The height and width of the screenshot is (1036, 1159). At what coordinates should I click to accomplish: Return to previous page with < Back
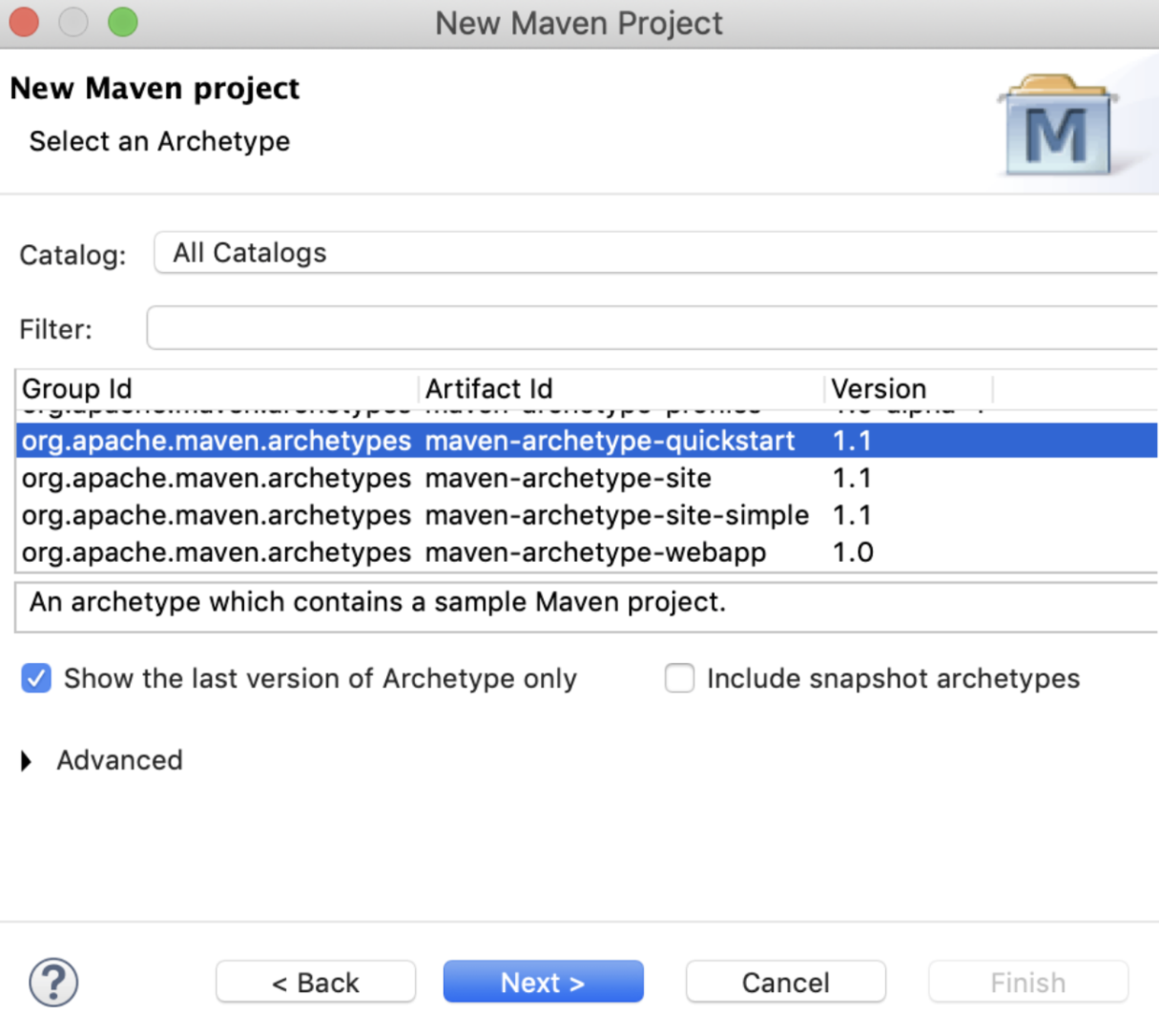[x=316, y=982]
